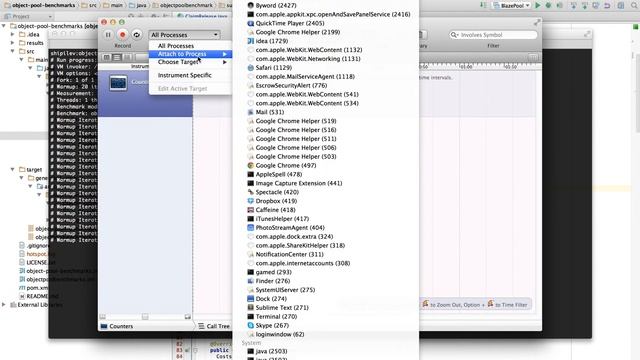
Task: Open the All Processes target dropdown
Action: 184,35
